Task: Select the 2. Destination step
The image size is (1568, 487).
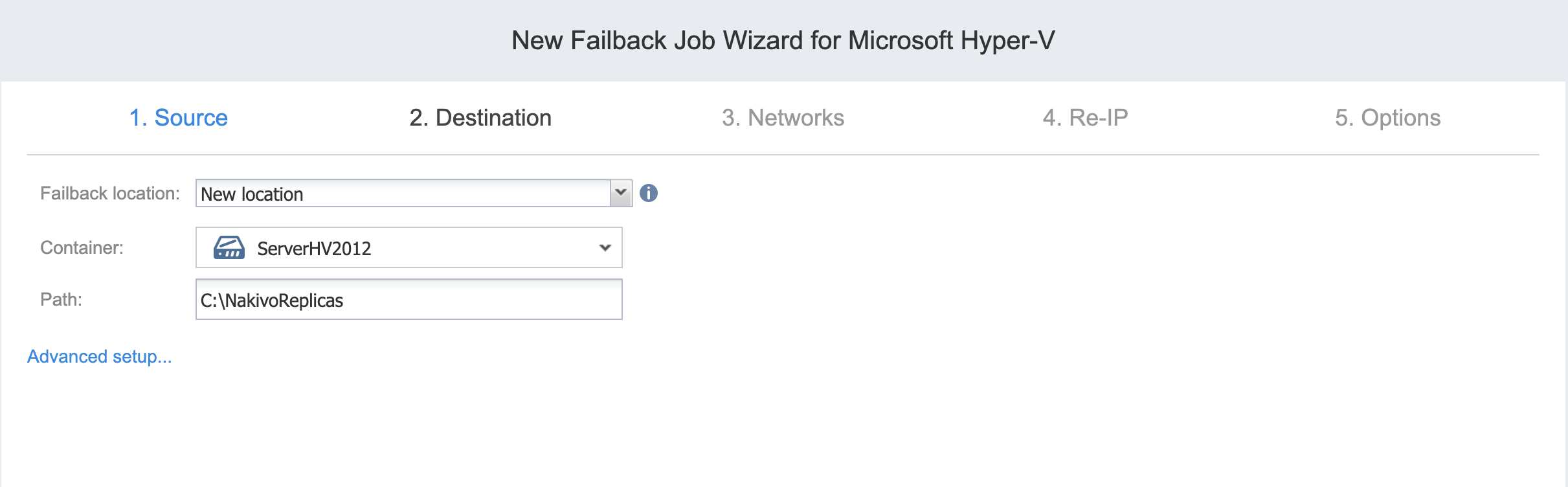Action: tap(480, 118)
